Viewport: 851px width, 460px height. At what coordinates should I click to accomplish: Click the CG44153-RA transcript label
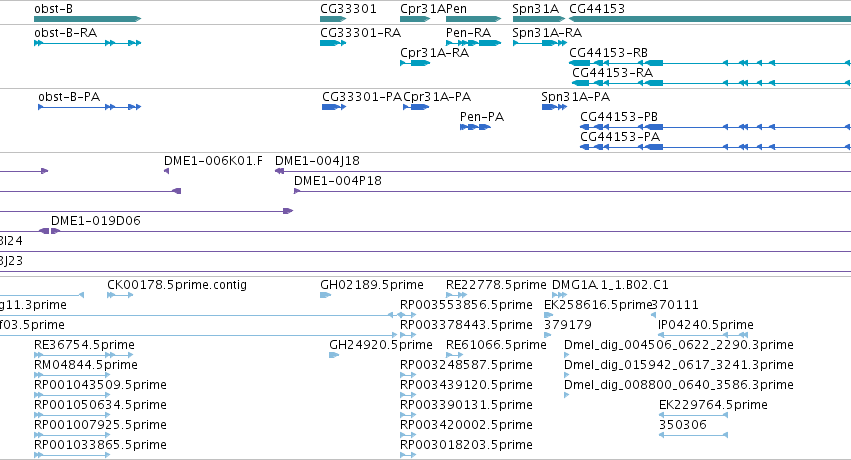pos(612,73)
